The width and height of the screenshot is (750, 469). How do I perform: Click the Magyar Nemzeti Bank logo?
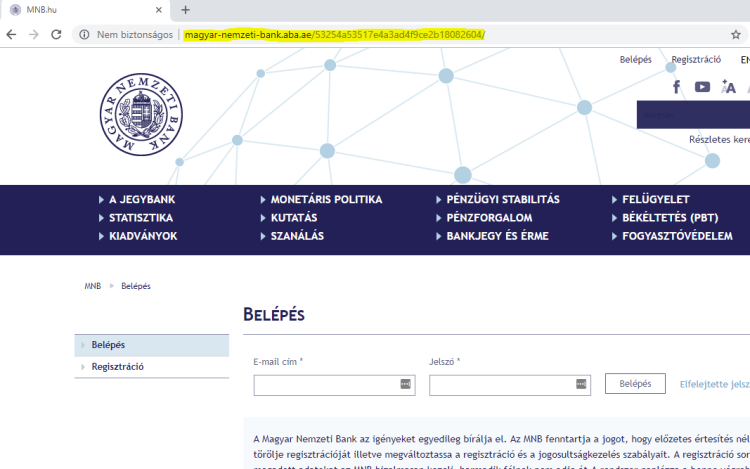pos(141,113)
